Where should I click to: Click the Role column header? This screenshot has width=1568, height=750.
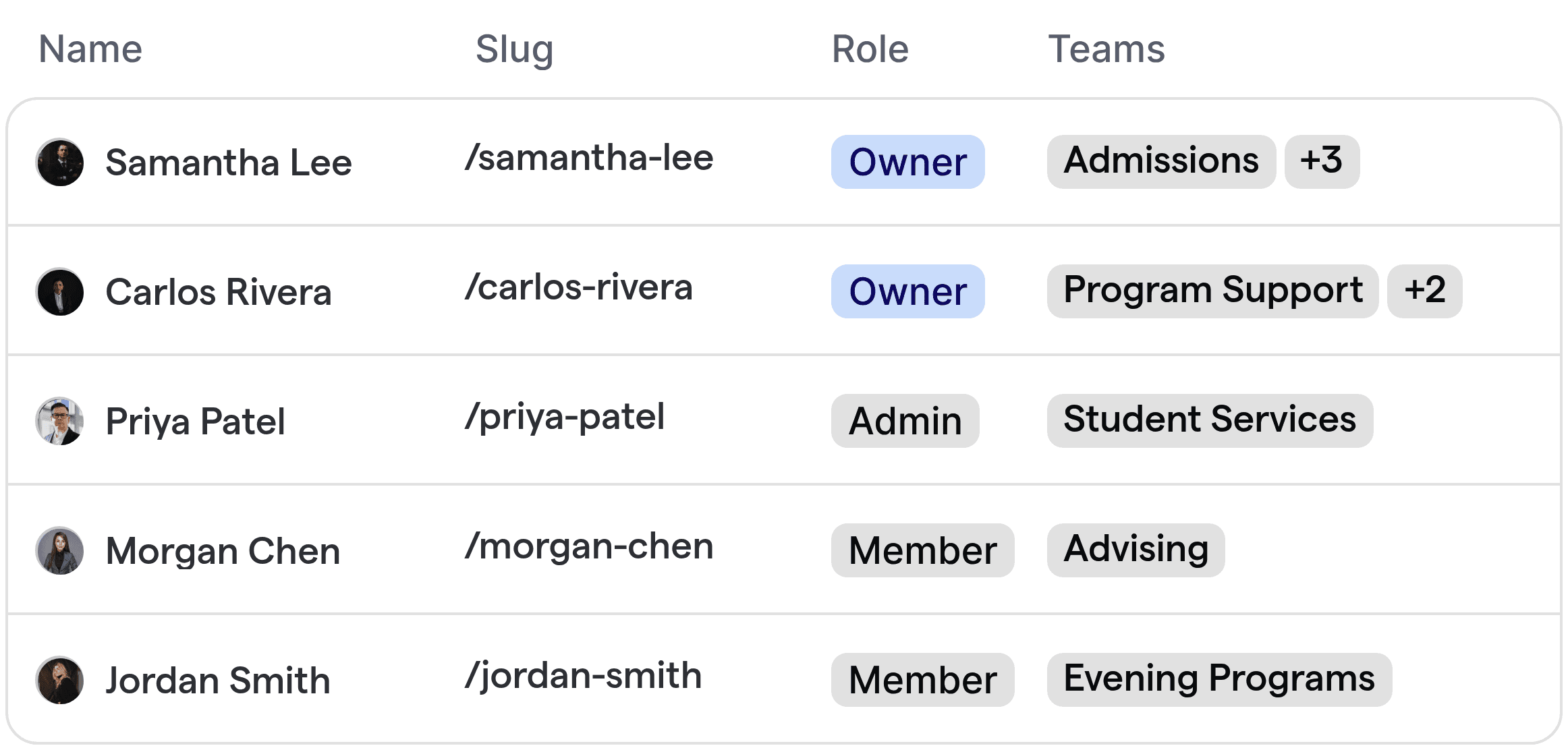(870, 49)
